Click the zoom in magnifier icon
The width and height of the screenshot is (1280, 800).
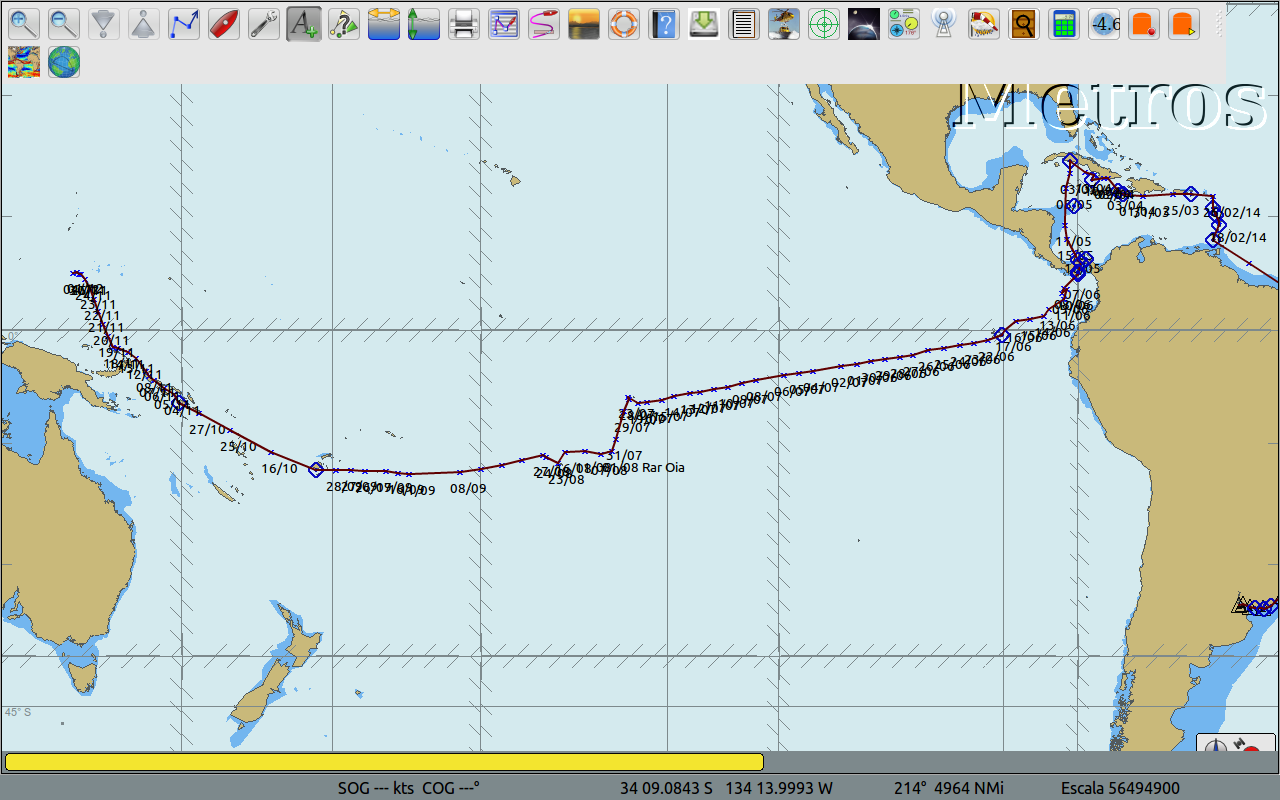click(x=24, y=23)
